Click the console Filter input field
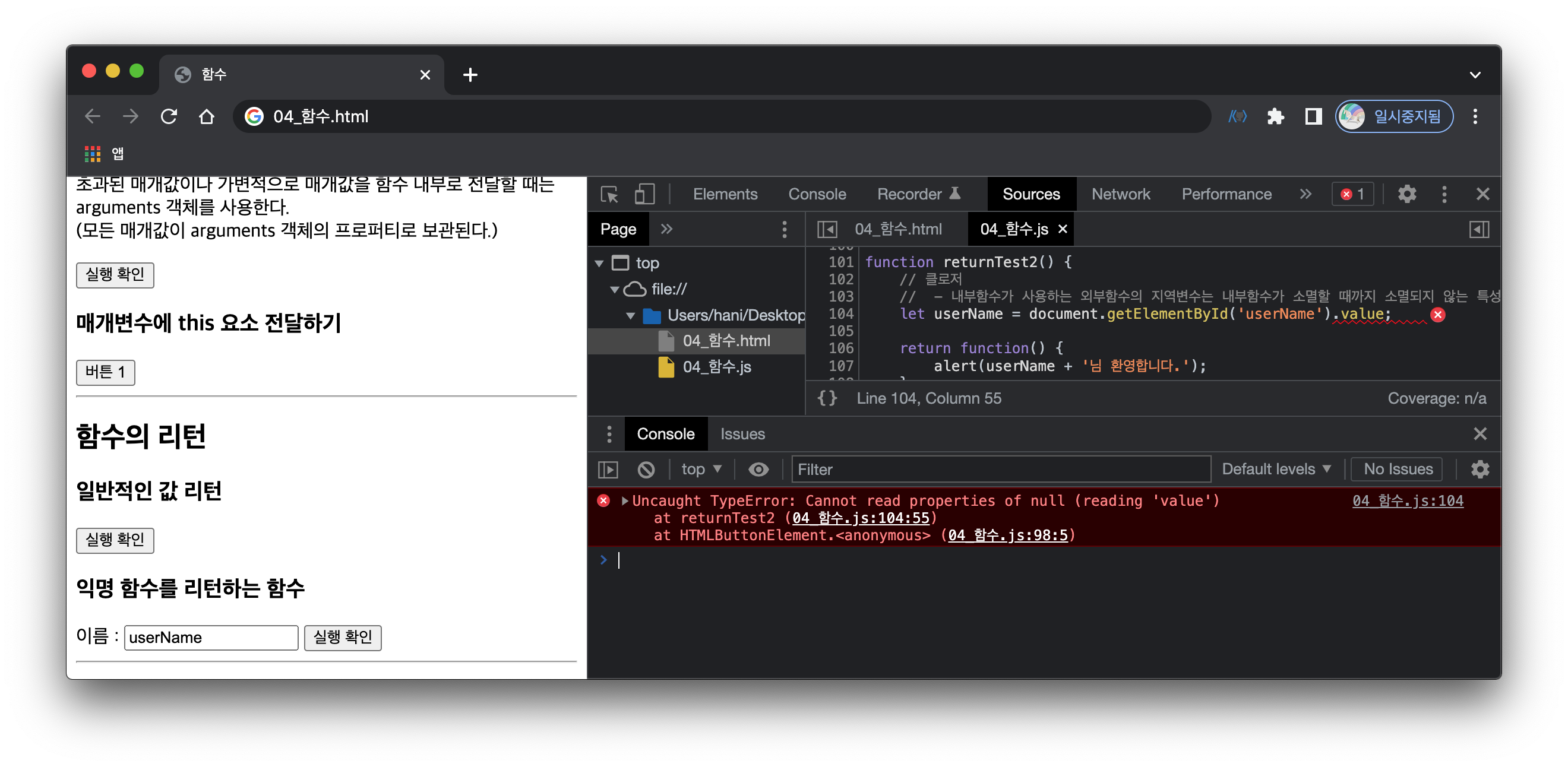Image resolution: width=1568 pixels, height=767 pixels. (x=1000, y=469)
